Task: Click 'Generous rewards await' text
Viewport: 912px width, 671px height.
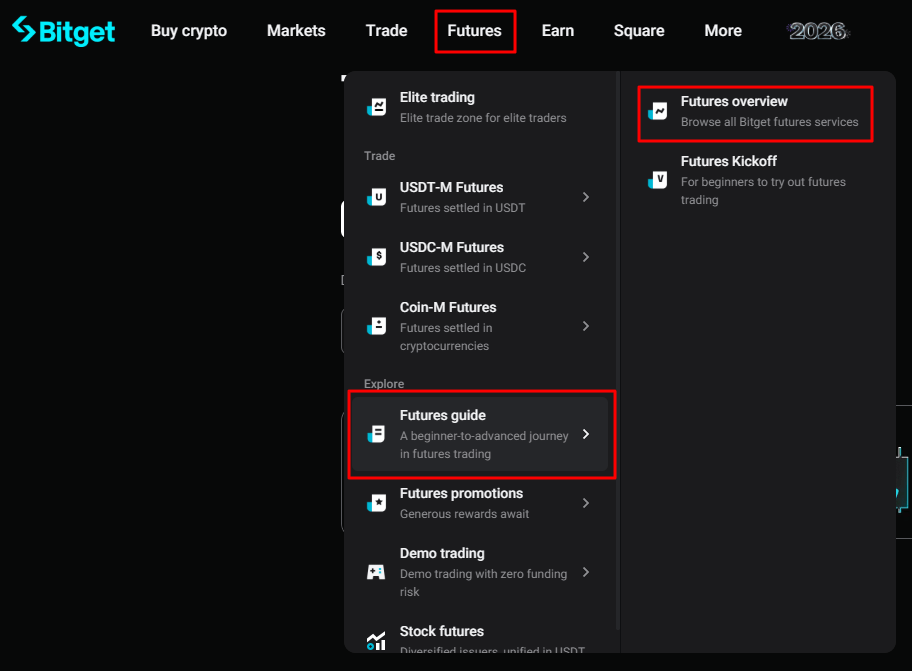Action: click(464, 514)
